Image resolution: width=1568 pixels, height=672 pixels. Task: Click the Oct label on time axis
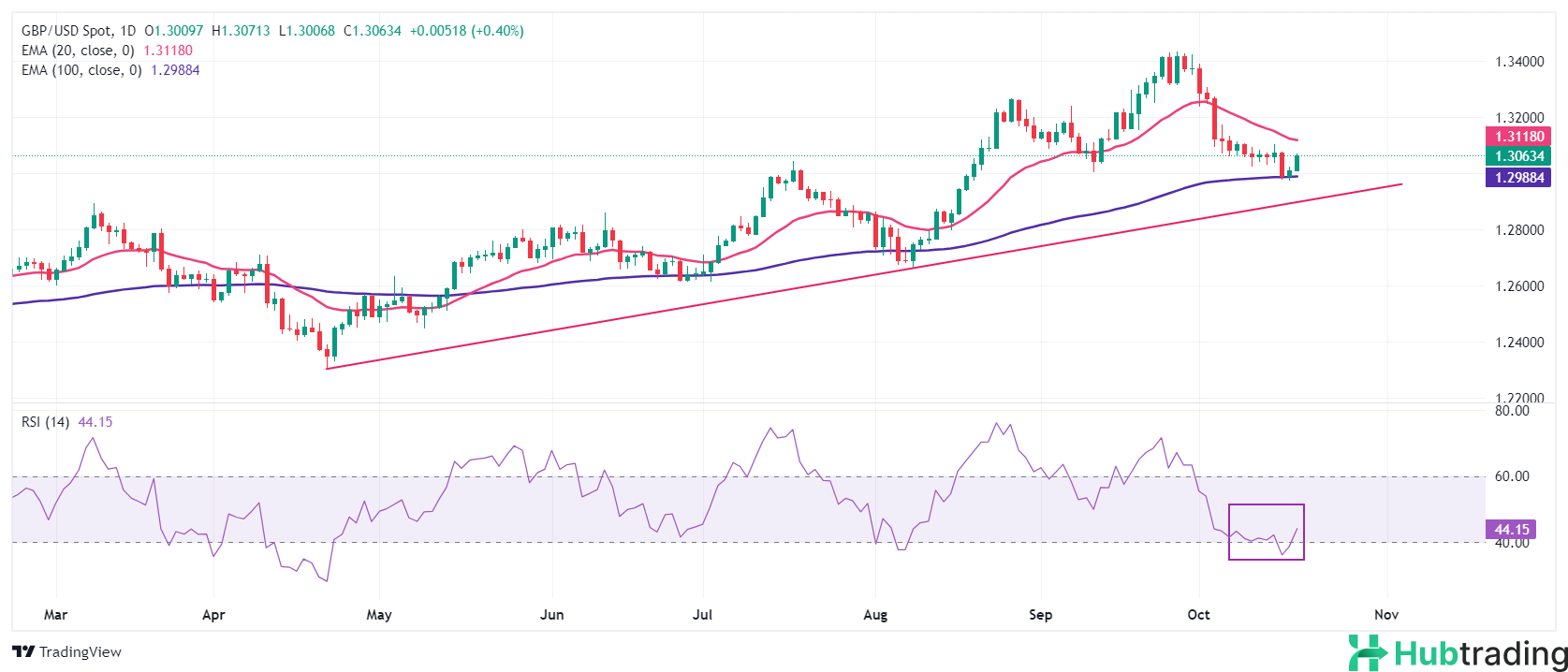[x=1198, y=615]
